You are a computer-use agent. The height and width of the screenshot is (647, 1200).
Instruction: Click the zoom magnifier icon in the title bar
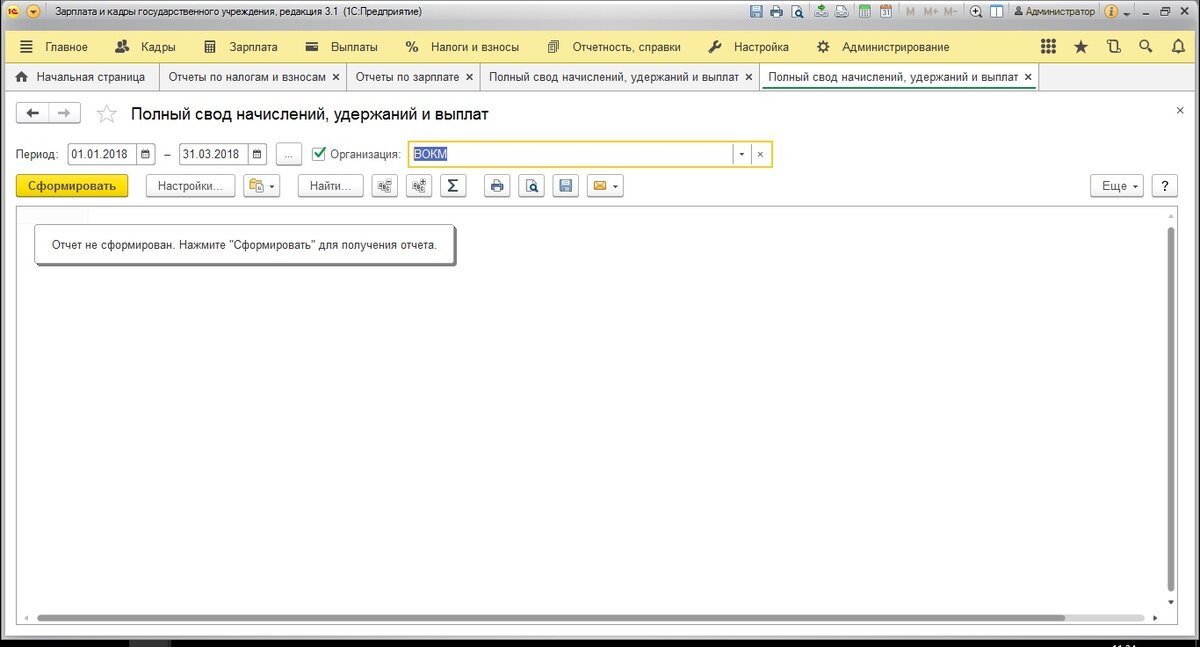976,12
